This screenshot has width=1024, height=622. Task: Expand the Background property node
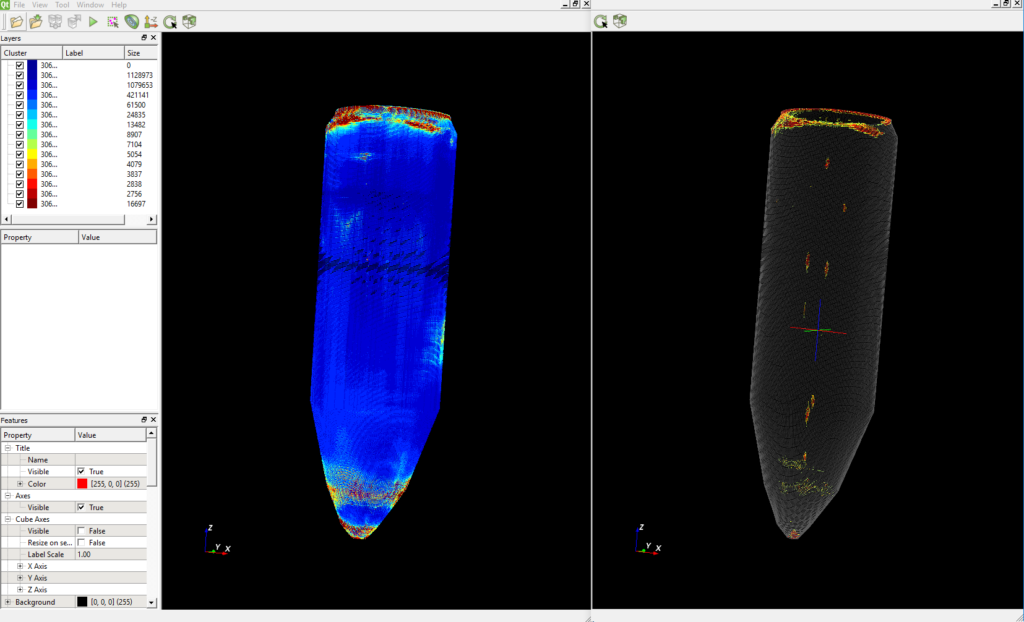pyautogui.click(x=8, y=602)
